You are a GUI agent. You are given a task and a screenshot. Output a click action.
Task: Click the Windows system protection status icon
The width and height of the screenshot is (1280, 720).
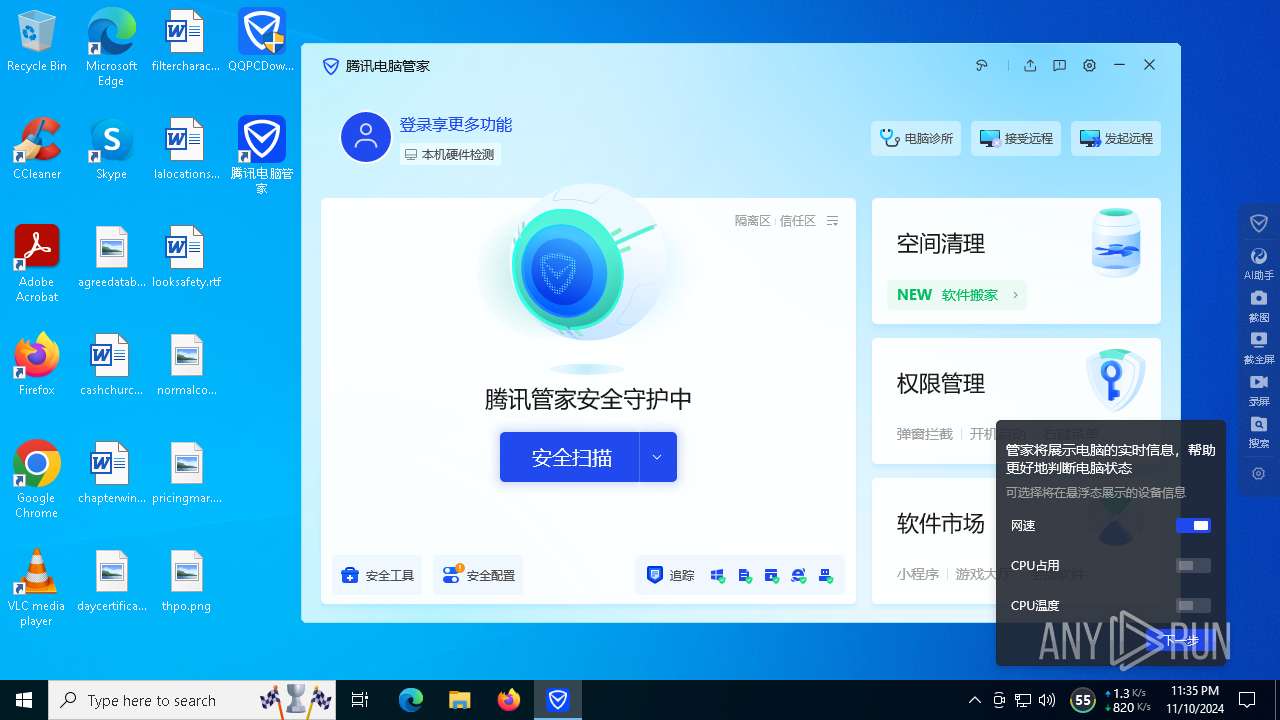coord(717,575)
